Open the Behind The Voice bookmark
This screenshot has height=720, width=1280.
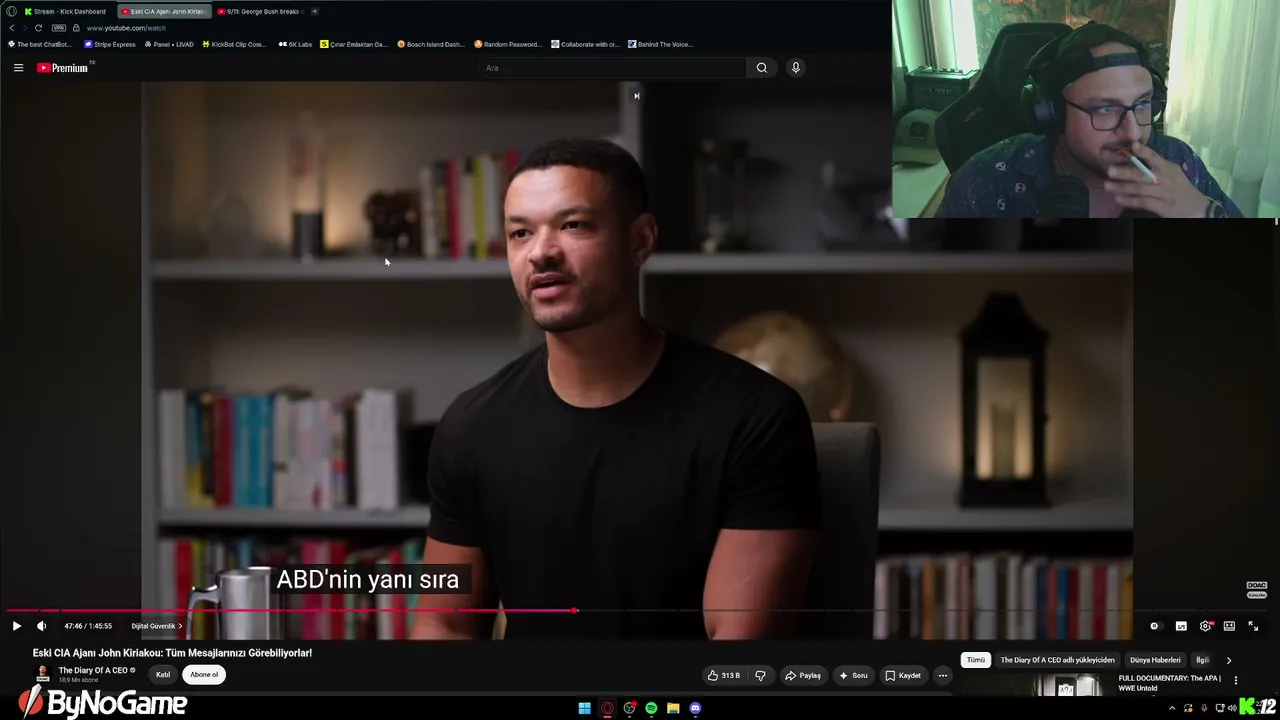tap(660, 44)
